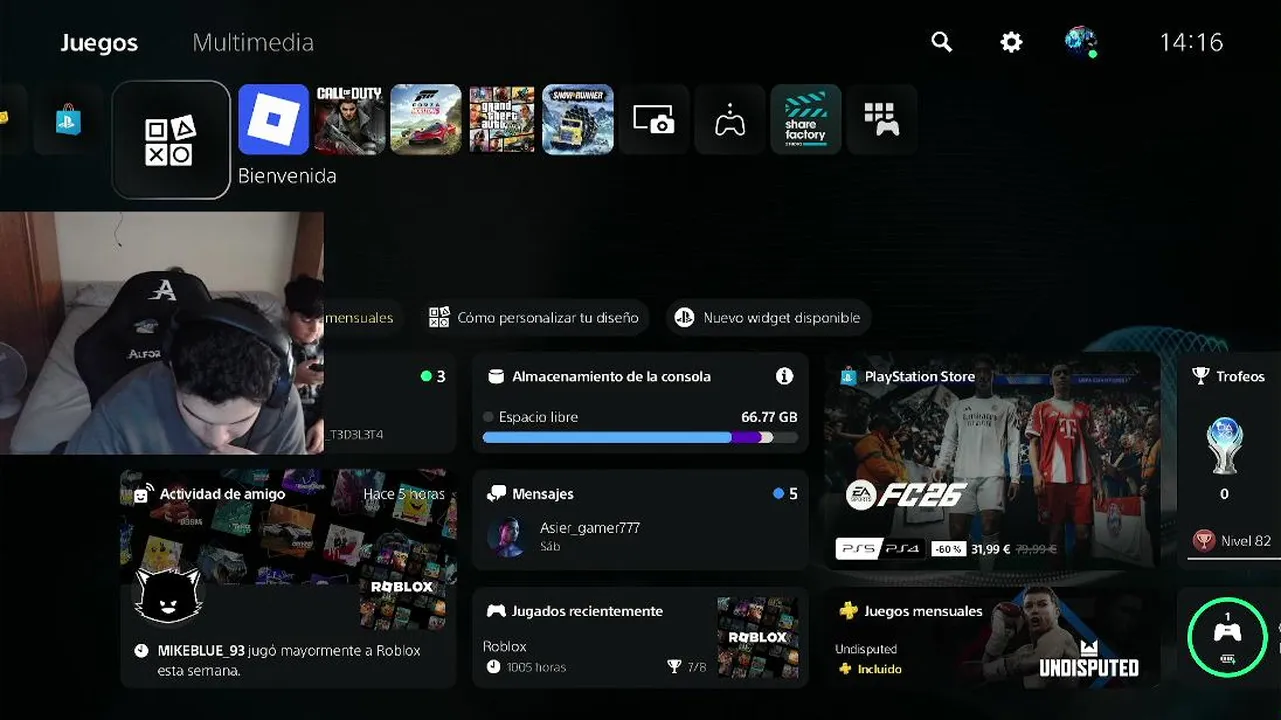Image resolution: width=1281 pixels, height=720 pixels.
Task: Open MIKEBLUE_93 black cat avatar
Action: 169,595
